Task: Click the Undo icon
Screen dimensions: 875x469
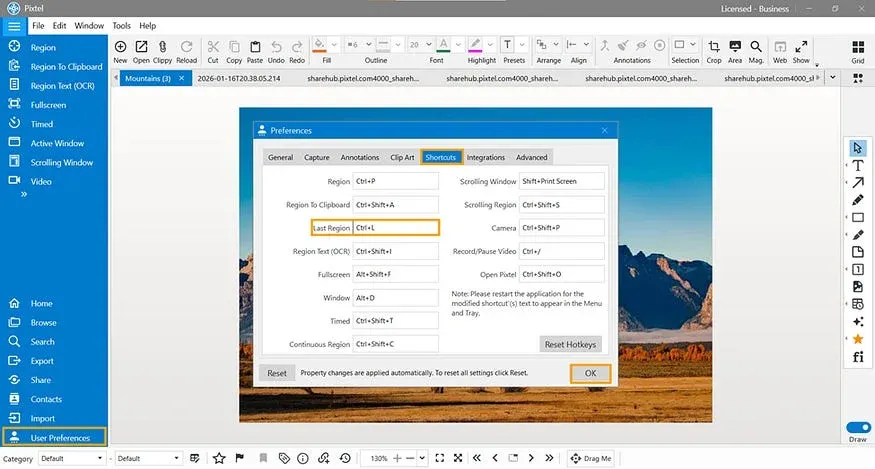Action: 276,51
